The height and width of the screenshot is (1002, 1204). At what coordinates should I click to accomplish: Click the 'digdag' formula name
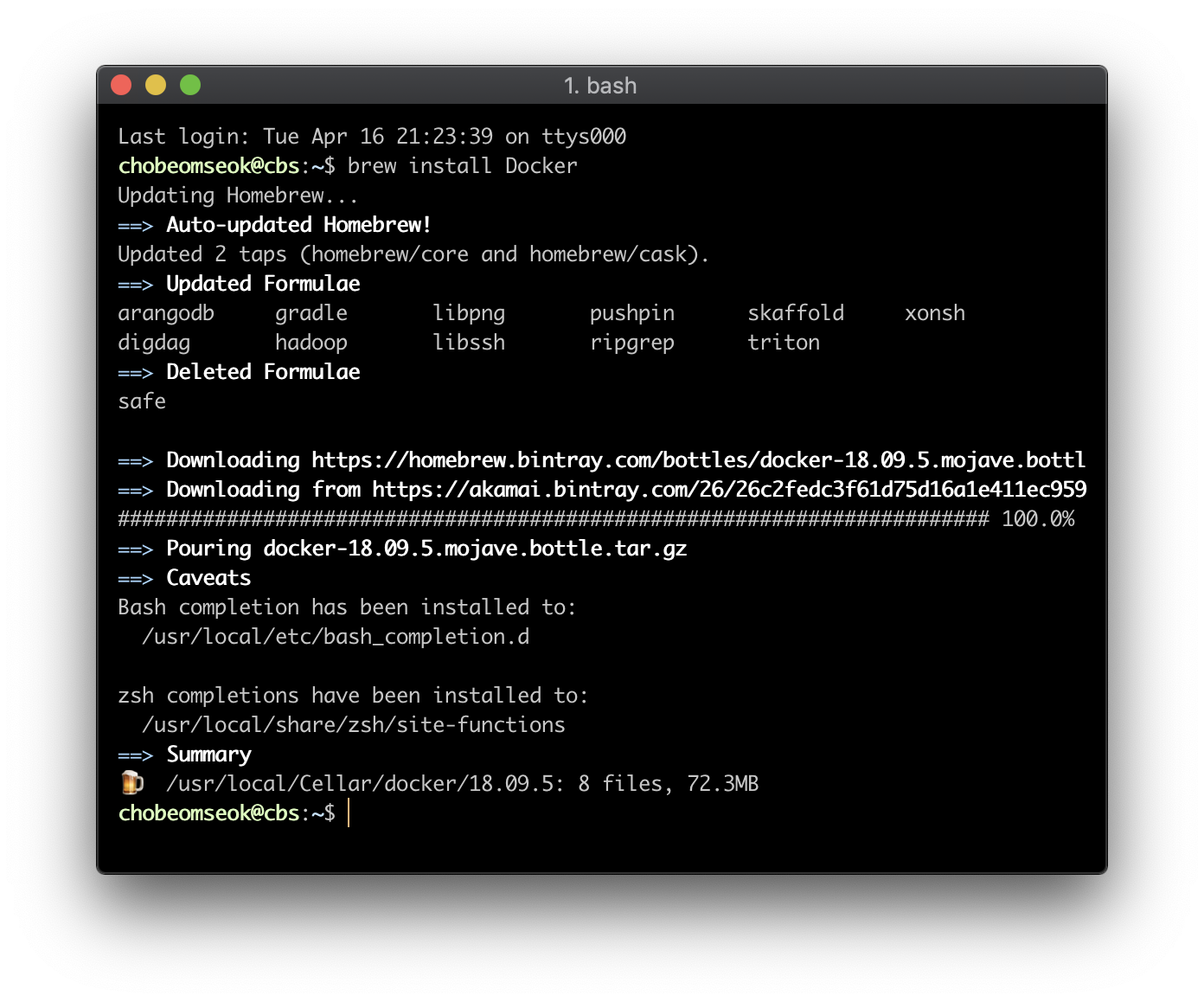point(154,343)
